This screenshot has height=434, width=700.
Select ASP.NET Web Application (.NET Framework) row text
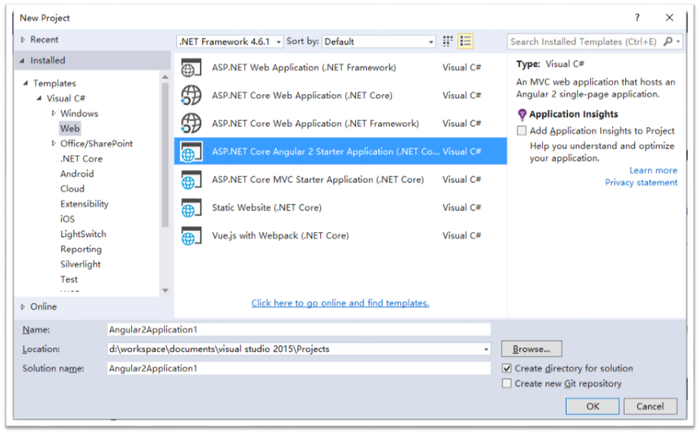point(304,68)
